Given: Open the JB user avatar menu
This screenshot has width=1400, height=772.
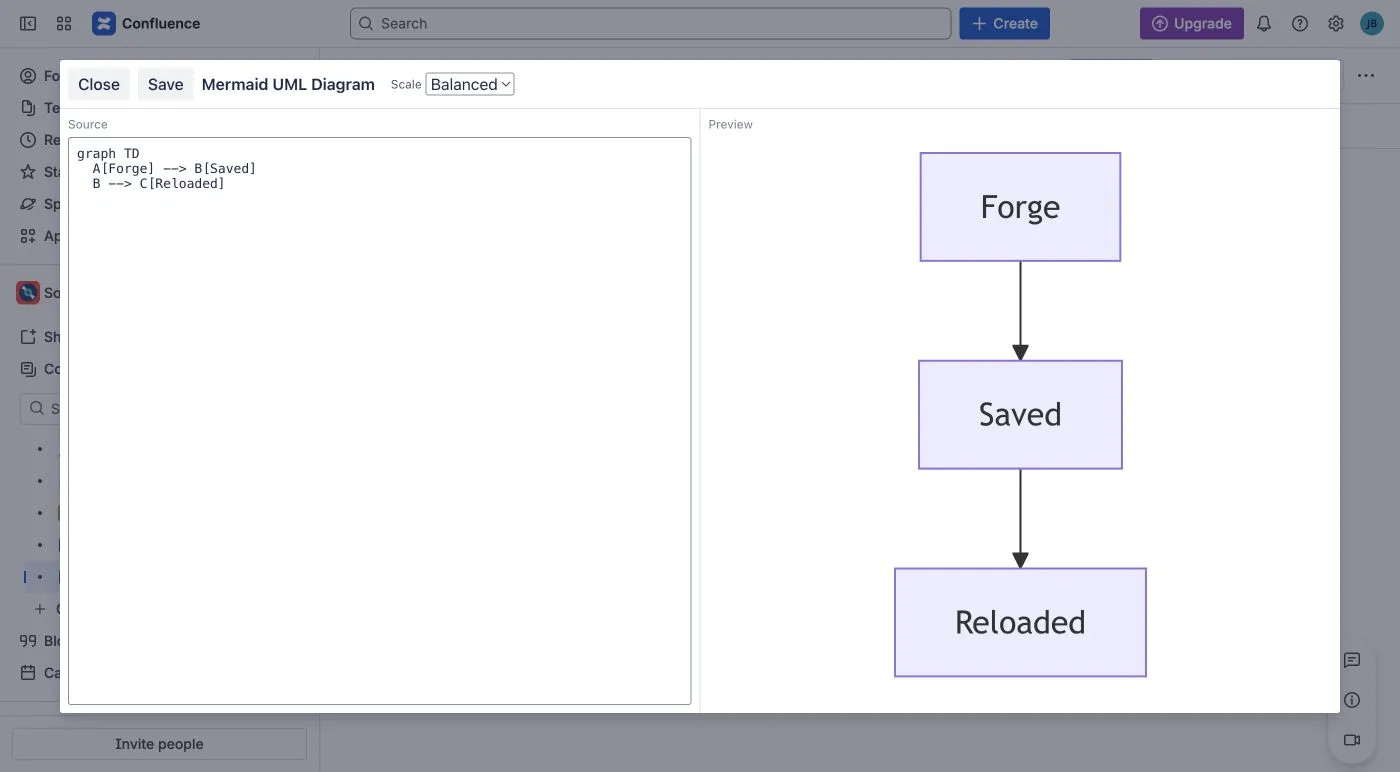Looking at the screenshot, I should [x=1372, y=23].
